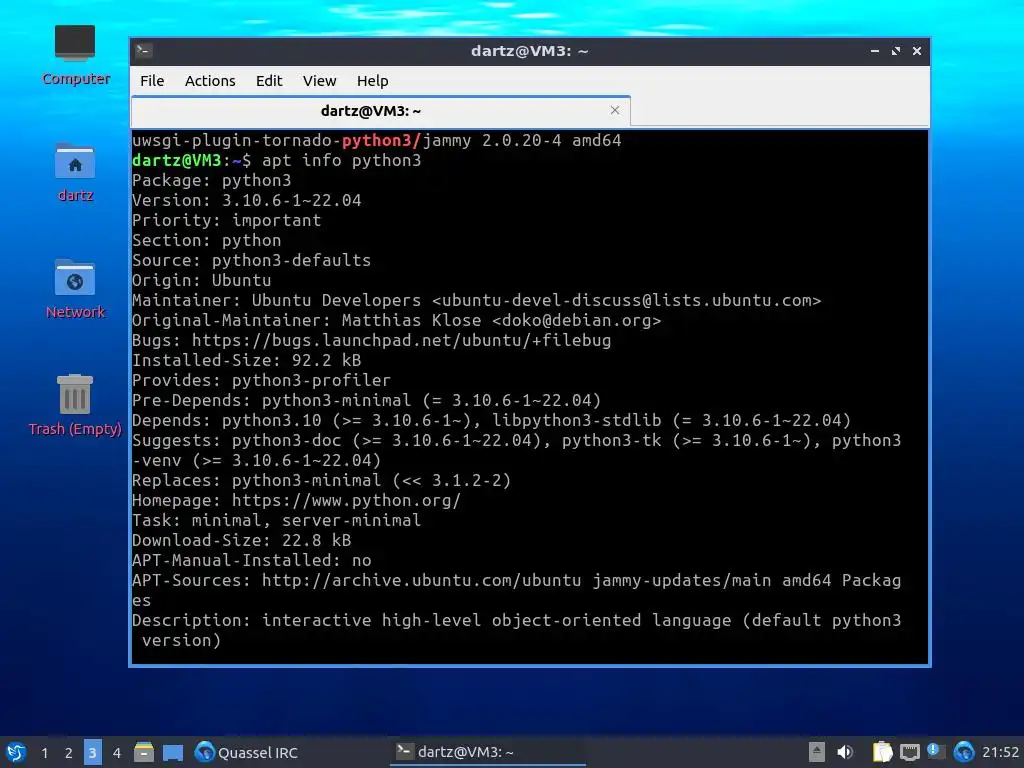1024x768 pixels.
Task: Click the 'apt info python3' command text
Action: point(342,161)
